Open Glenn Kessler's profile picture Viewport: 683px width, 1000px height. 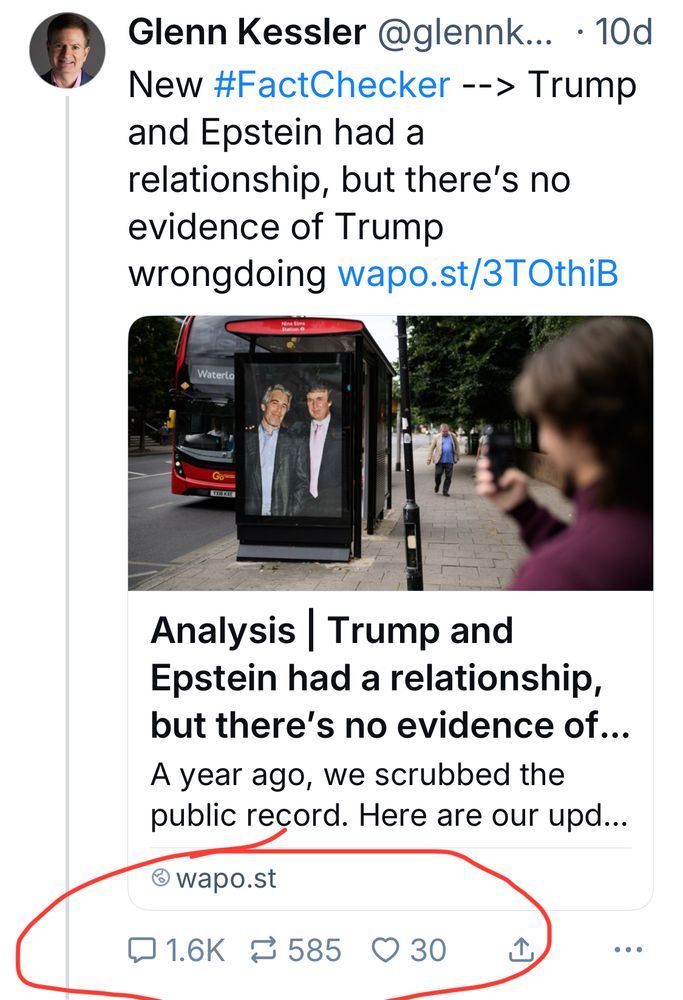(x=67, y=50)
